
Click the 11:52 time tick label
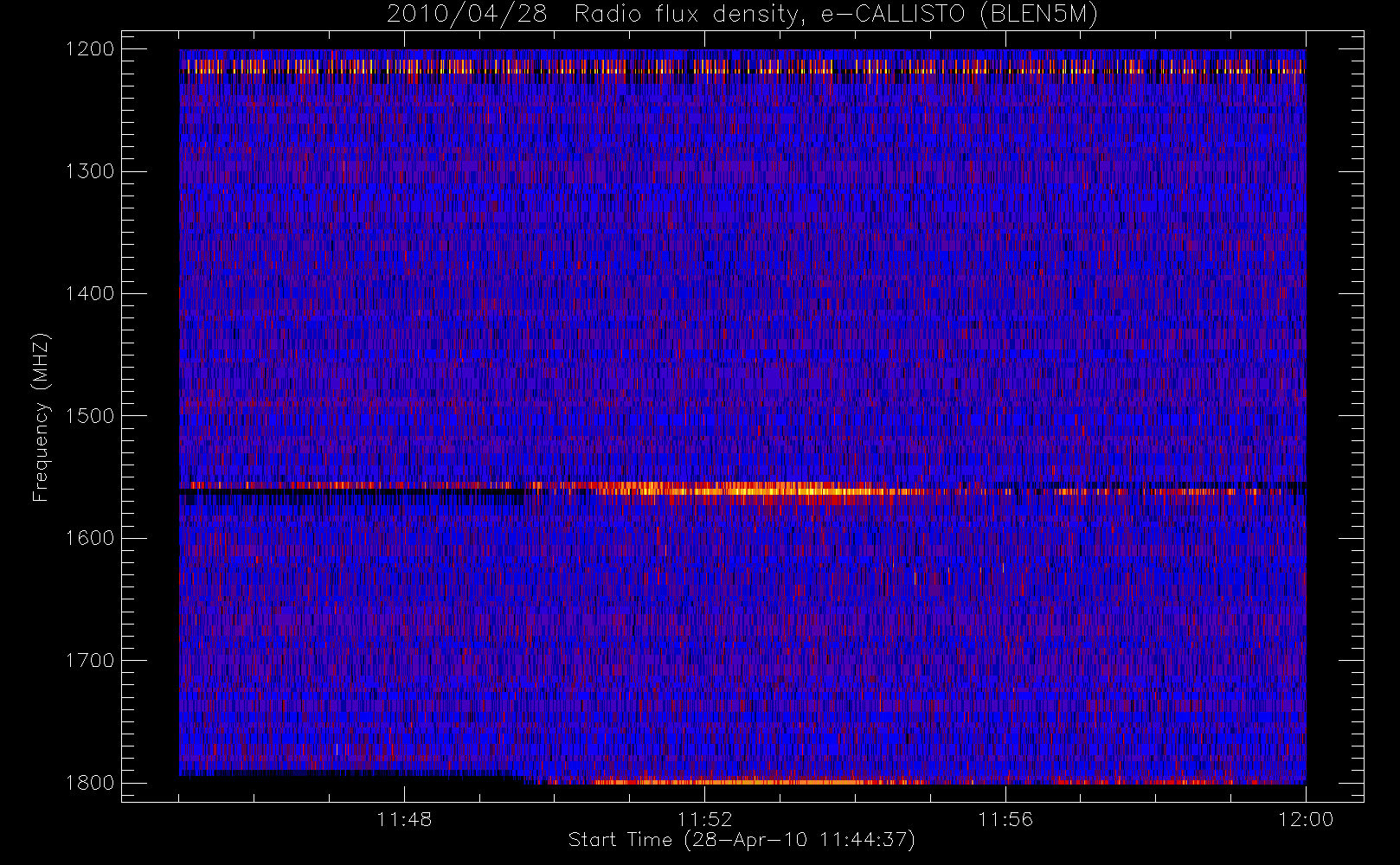coord(704,818)
